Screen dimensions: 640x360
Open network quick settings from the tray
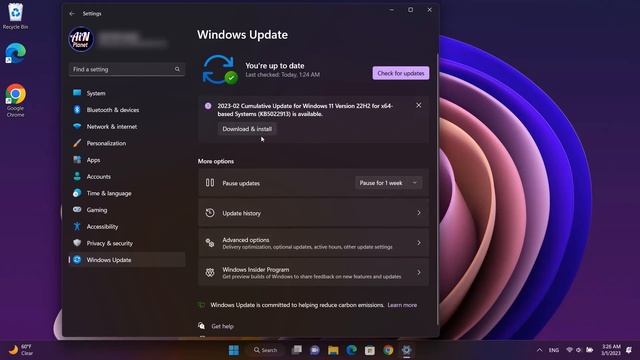pyautogui.click(x=570, y=350)
